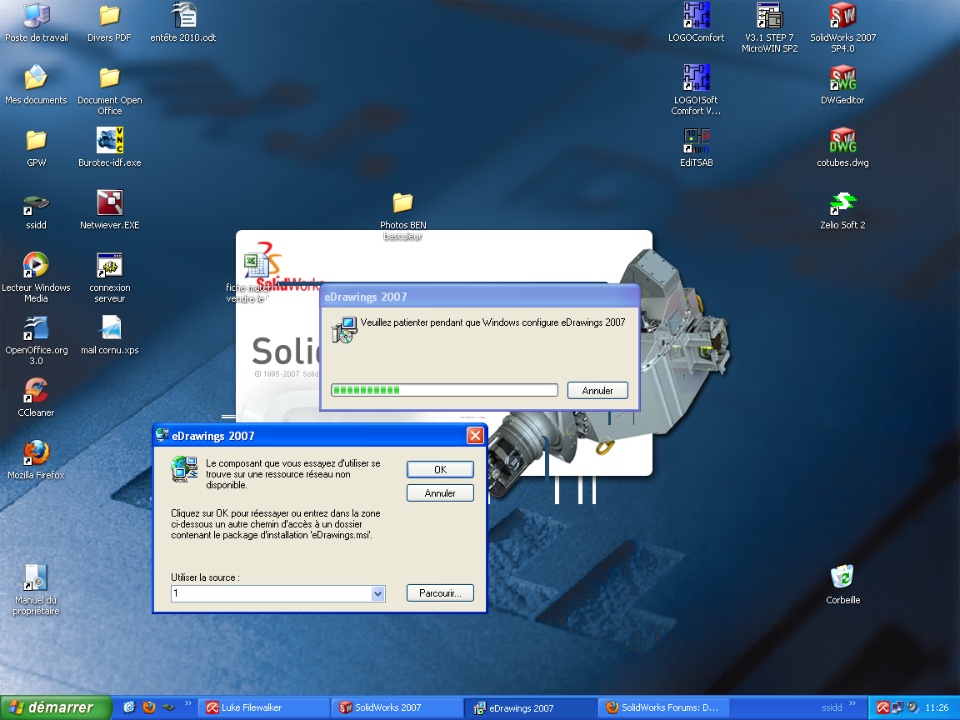The image size is (960, 720).
Task: Switch to SolidWorks 2007 taskbar item
Action: click(x=398, y=708)
